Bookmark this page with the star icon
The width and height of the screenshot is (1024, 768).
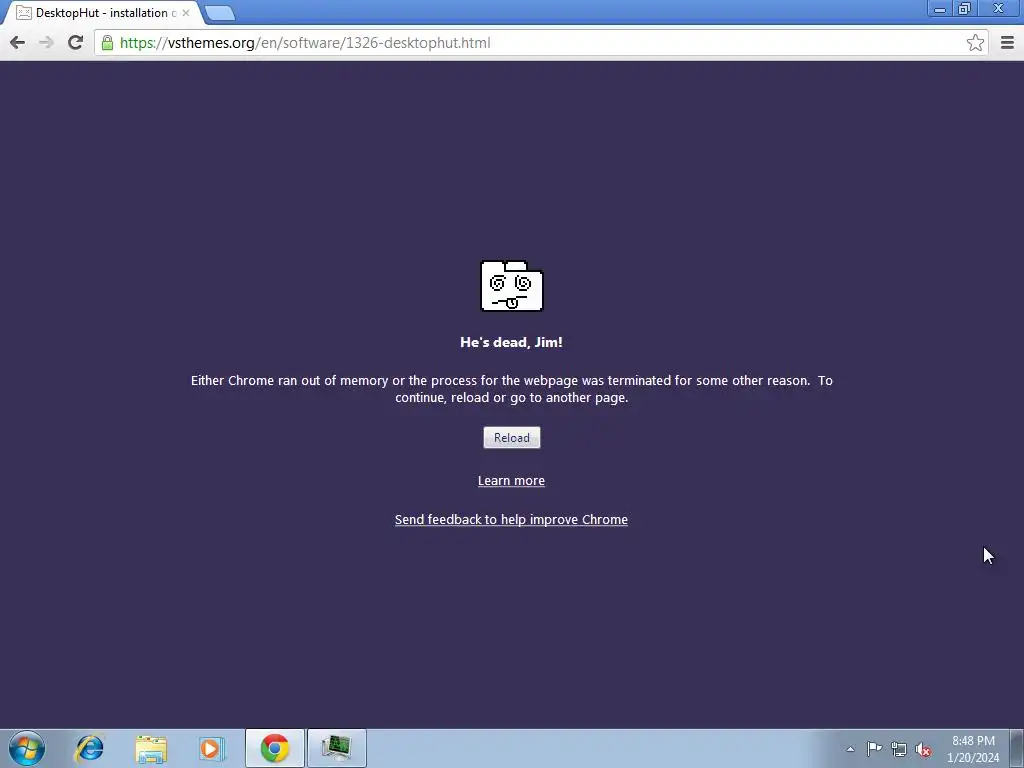pos(975,43)
